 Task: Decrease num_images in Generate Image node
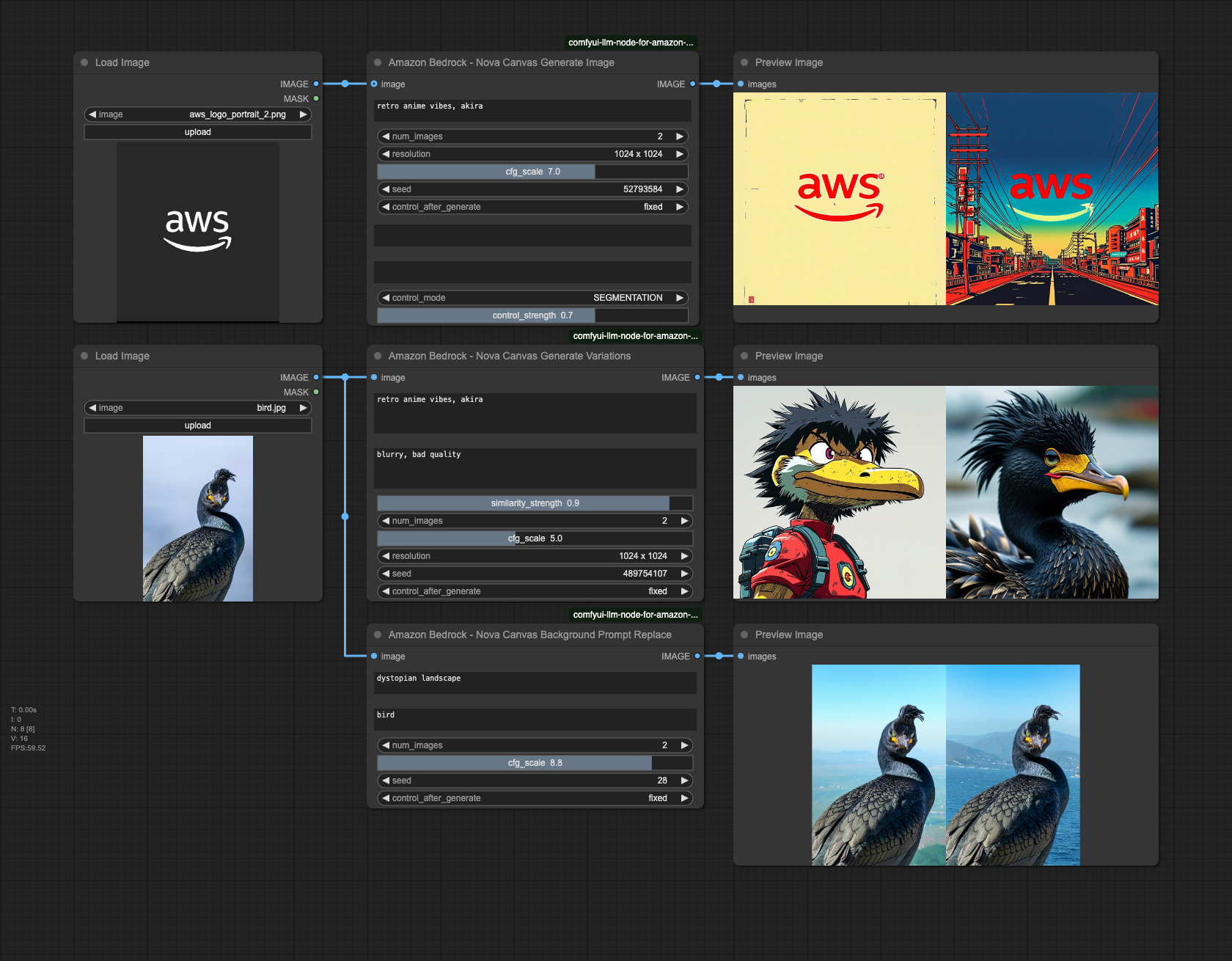point(386,136)
